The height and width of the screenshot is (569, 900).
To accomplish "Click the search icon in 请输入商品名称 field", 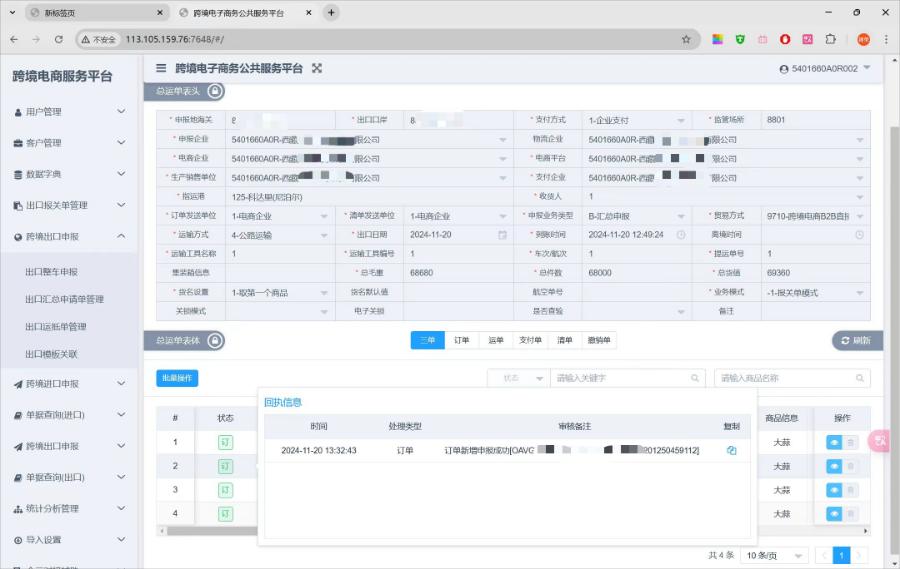I will (x=860, y=378).
